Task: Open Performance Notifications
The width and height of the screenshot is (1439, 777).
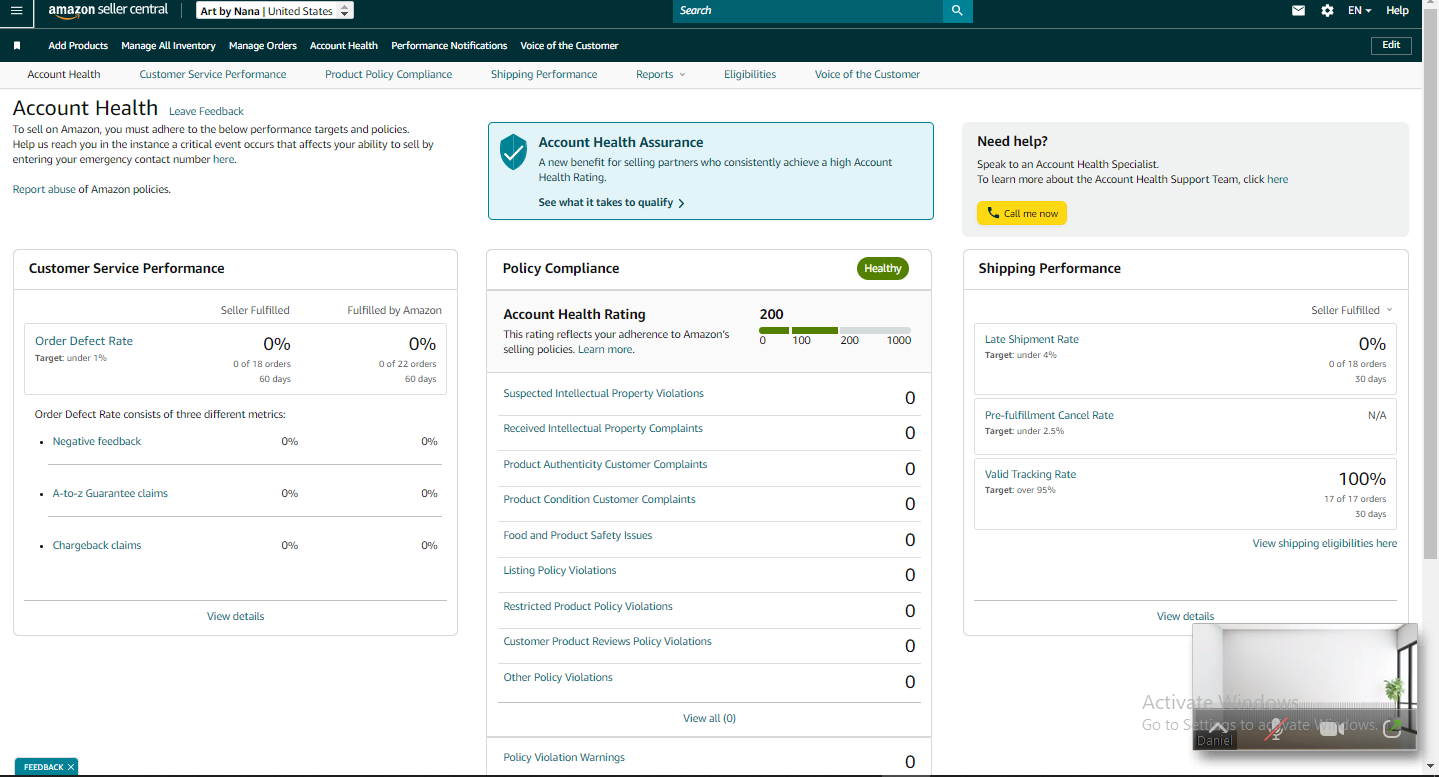Action: coord(449,46)
